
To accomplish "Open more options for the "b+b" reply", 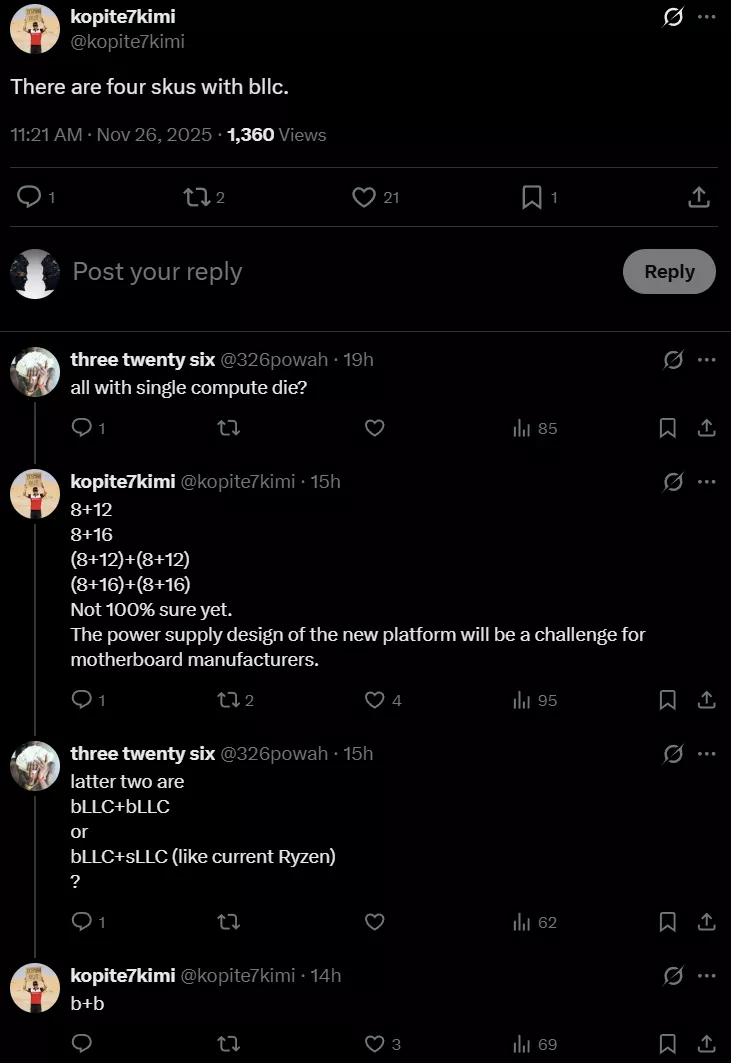I will [707, 976].
